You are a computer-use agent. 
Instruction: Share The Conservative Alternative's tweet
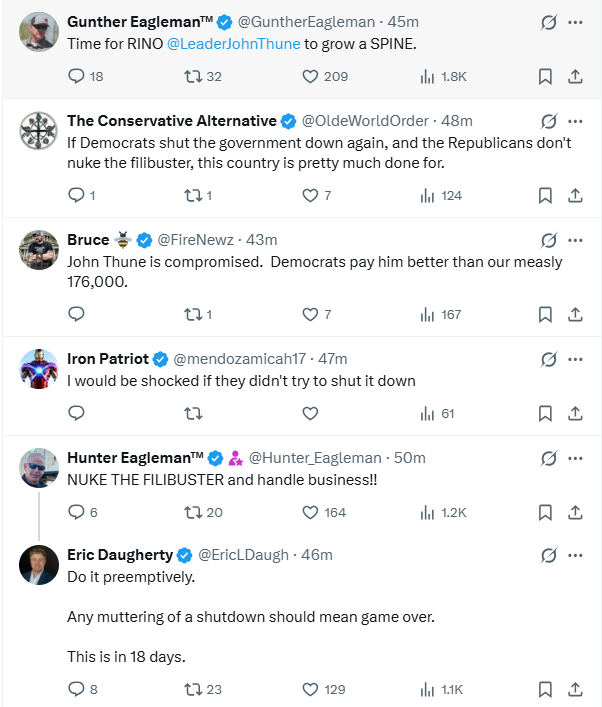575,195
